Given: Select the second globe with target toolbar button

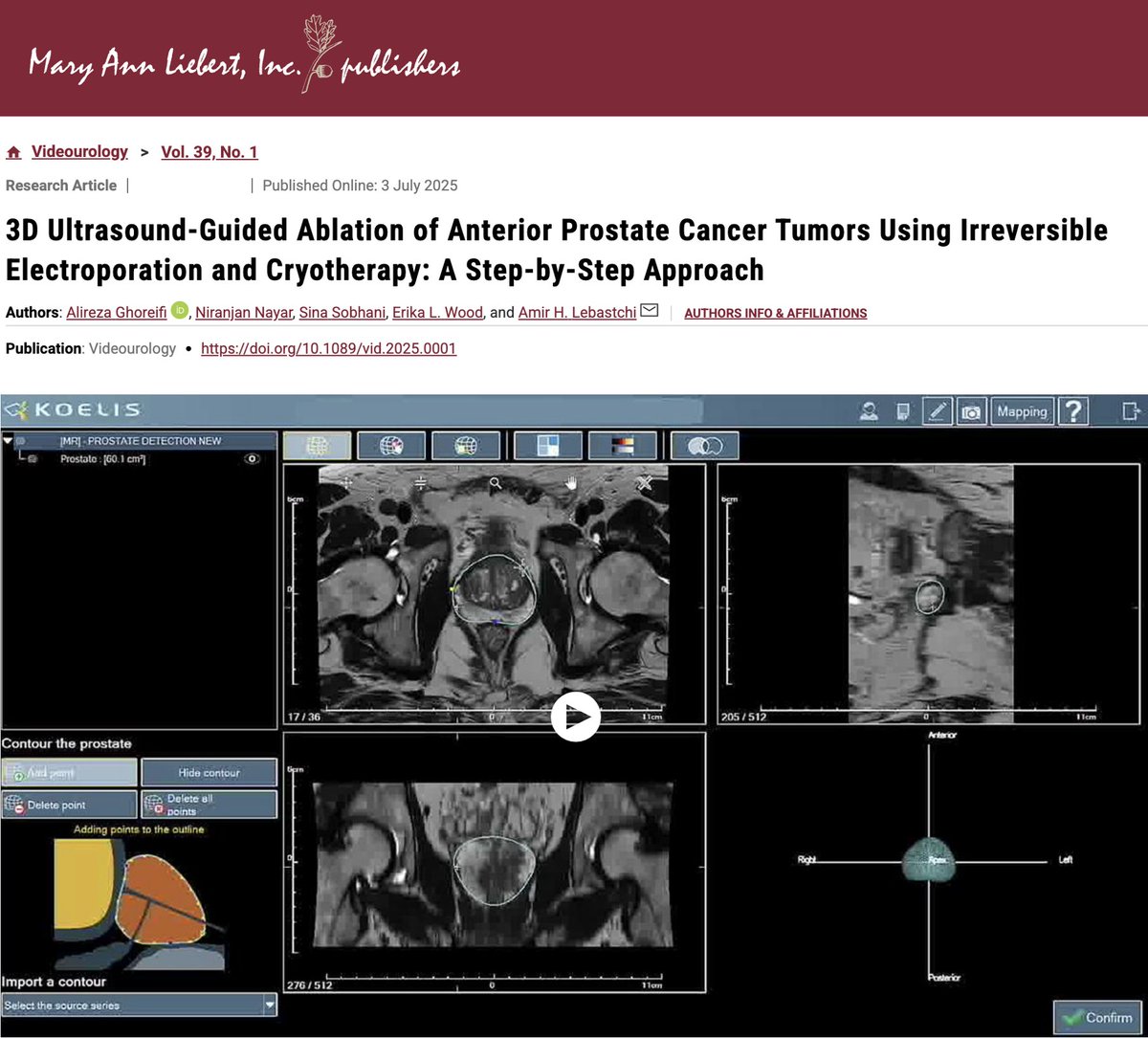Looking at the screenshot, I should (391, 446).
